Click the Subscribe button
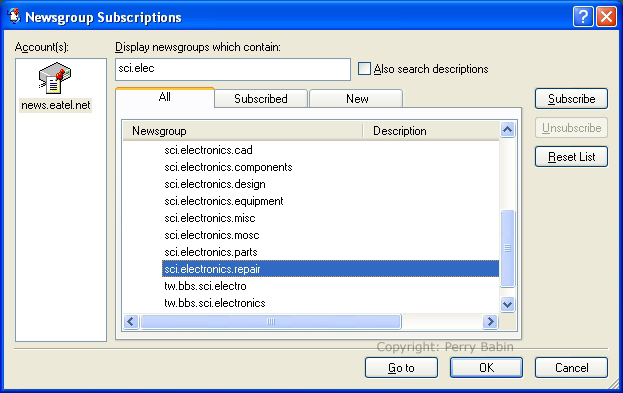Image resolution: width=623 pixels, height=393 pixels. [571, 99]
